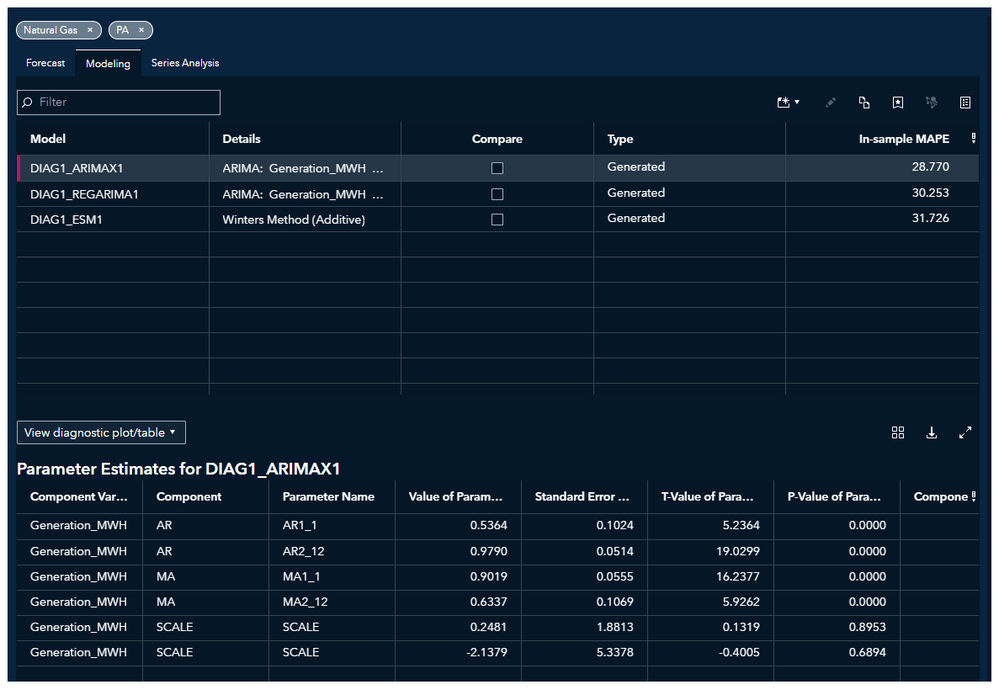Sort by the Details column header
Viewport: 999px width, 689px height.
[x=241, y=139]
